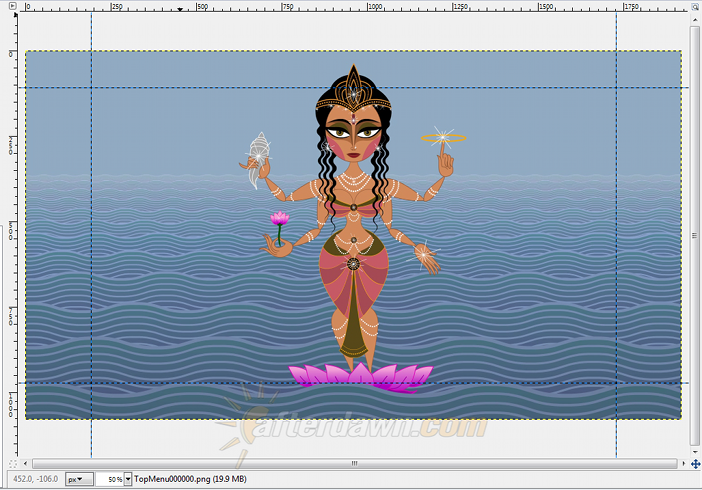702x490 pixels.
Task: Open the navigation preview cross-arrows icon
Action: 695,464
